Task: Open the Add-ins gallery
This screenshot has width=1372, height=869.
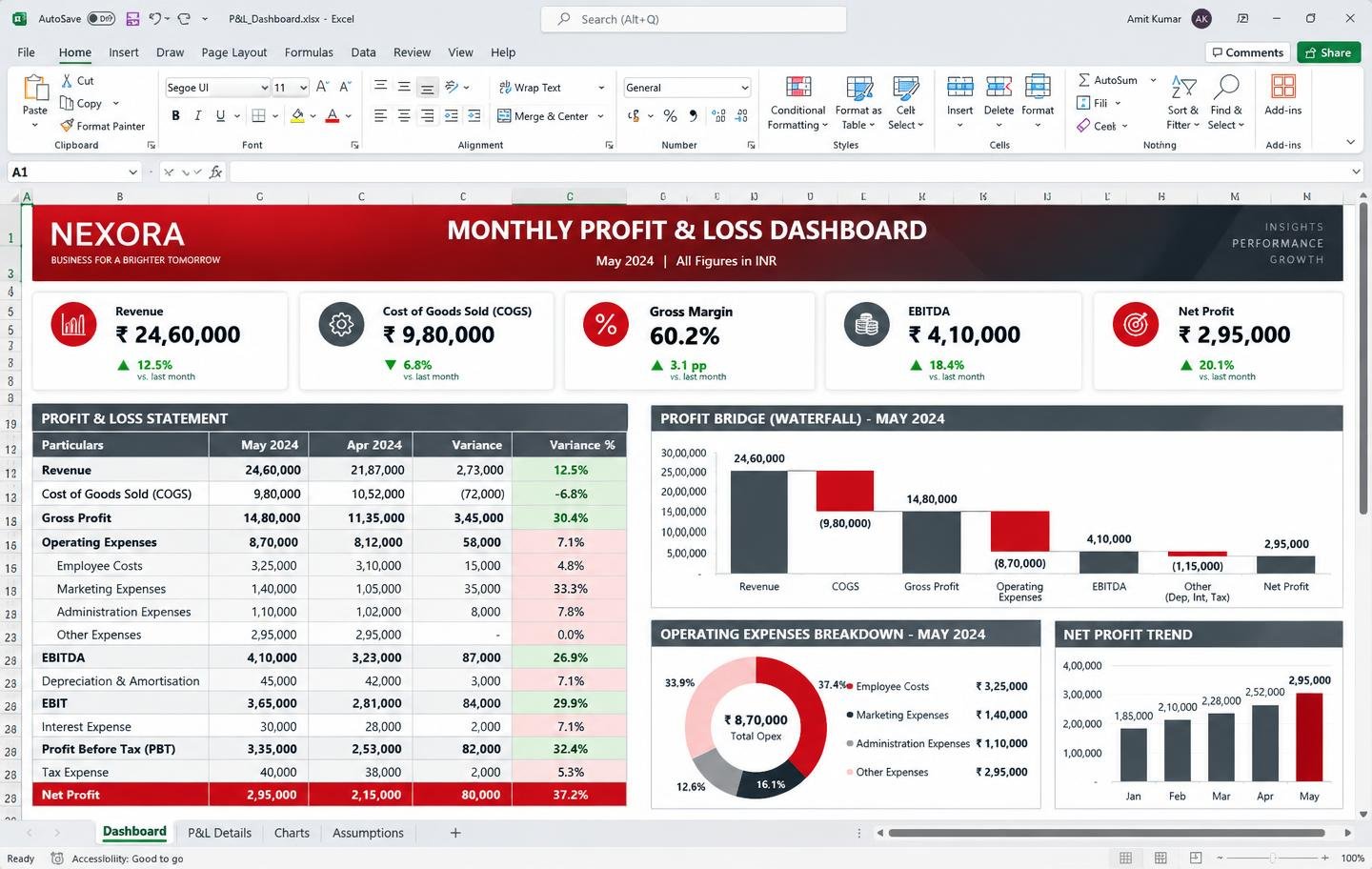Action: (x=1283, y=95)
